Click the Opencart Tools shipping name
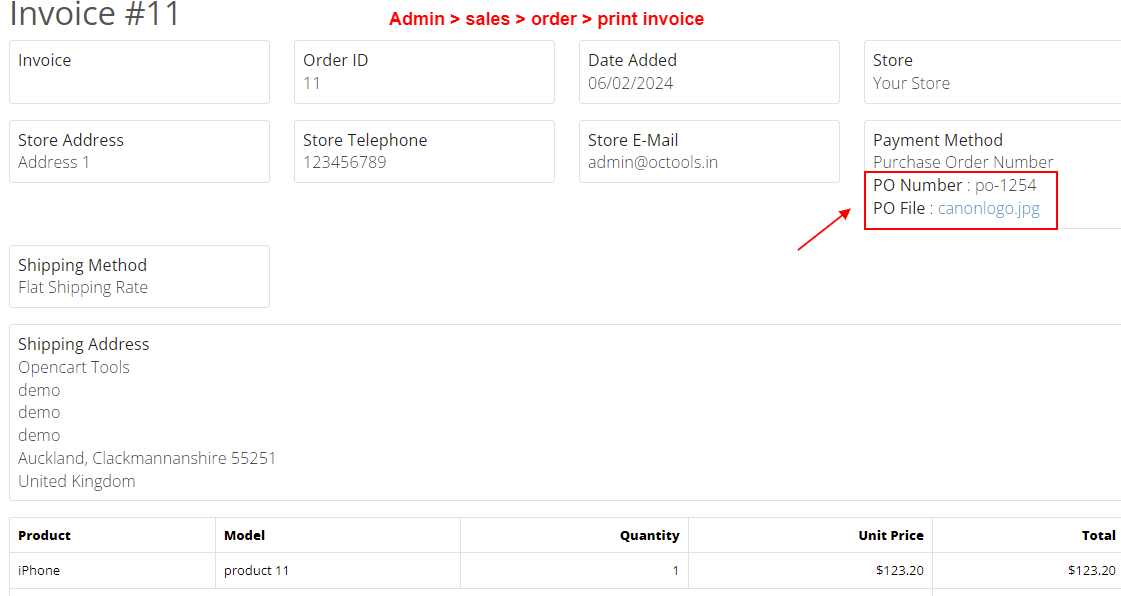Screen dimensions: 1121x596 point(74,367)
